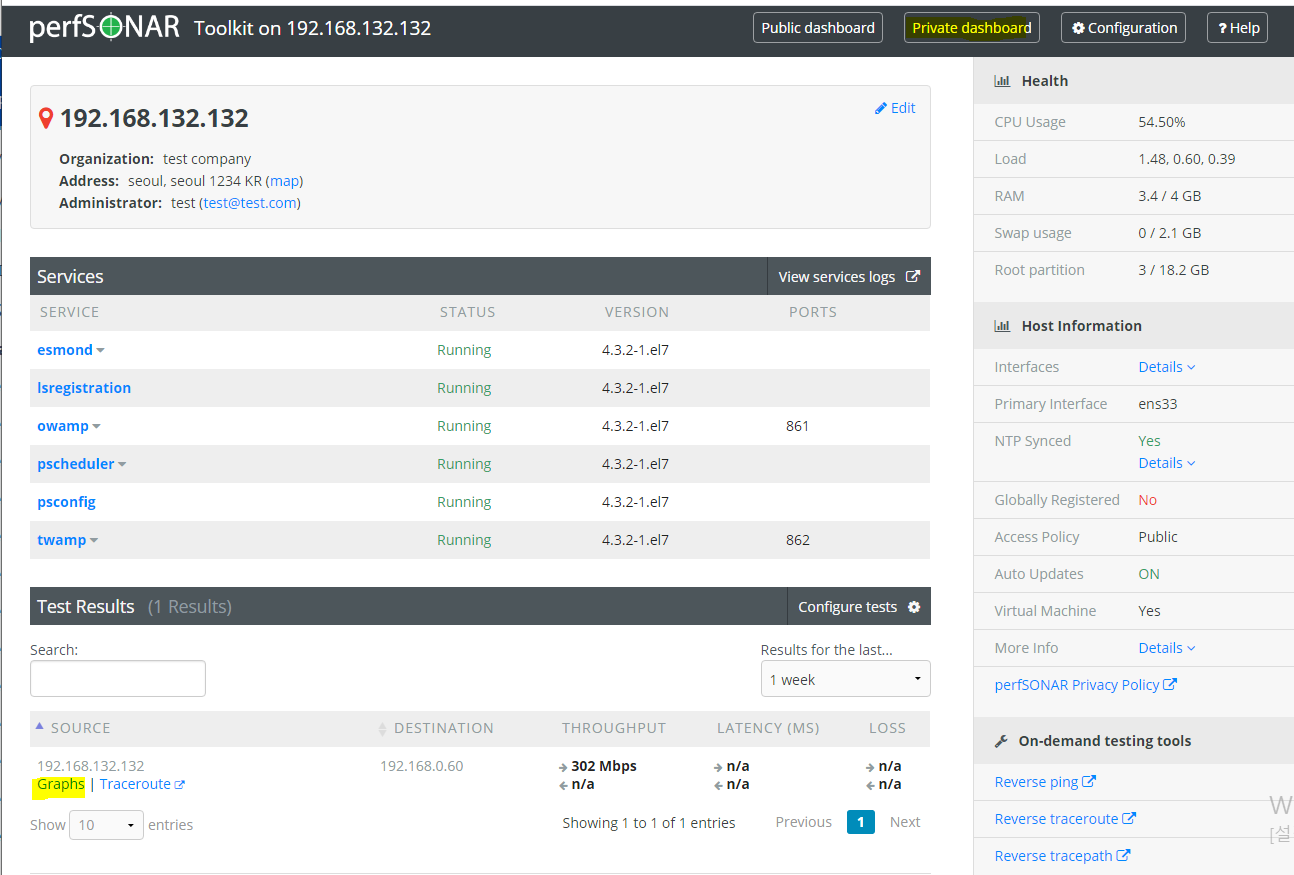Click the Previous pagination button
Image resolution: width=1294 pixels, height=875 pixels.
pos(803,822)
